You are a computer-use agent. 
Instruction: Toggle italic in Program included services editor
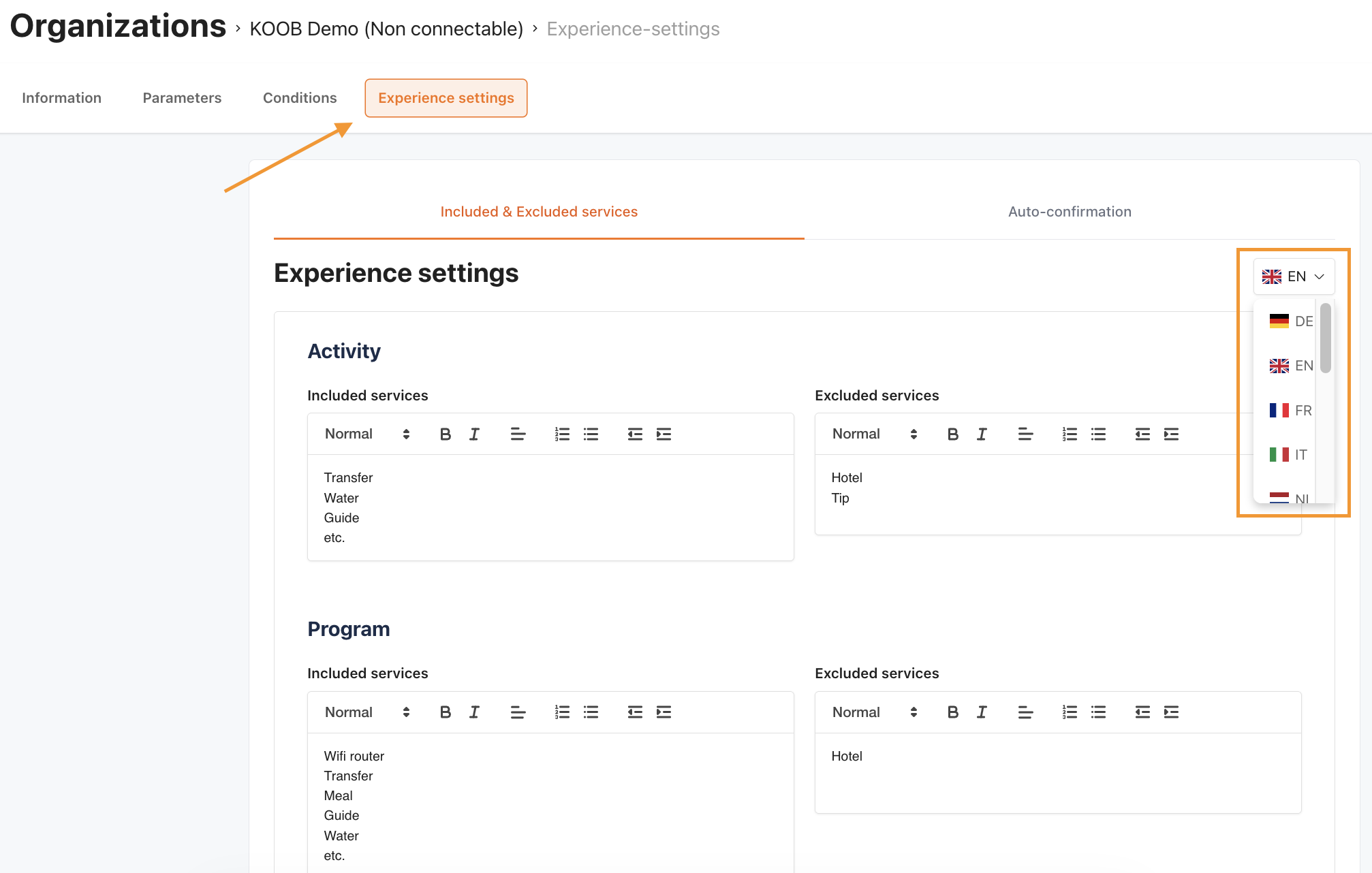click(474, 712)
